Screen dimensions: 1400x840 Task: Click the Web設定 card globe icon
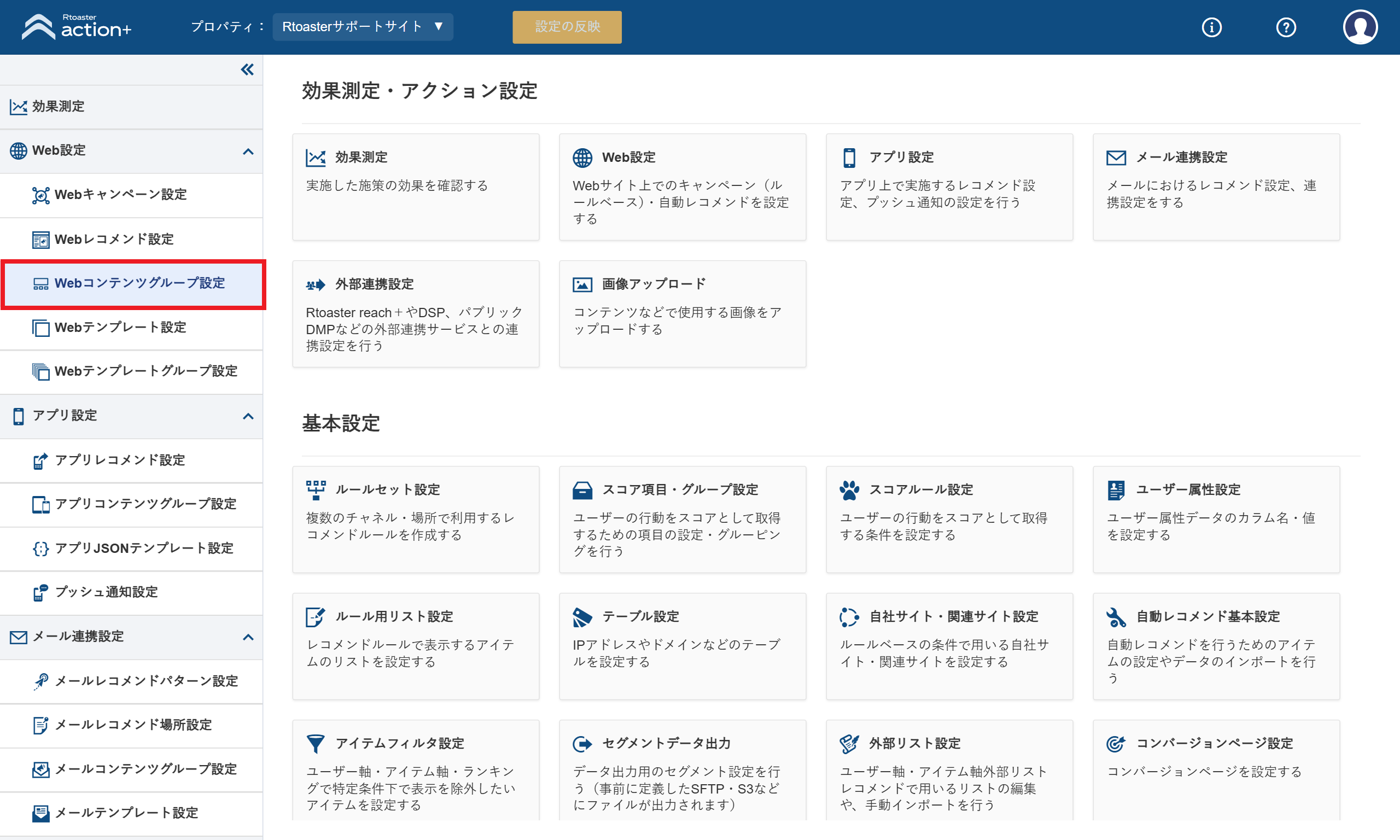[x=582, y=158]
